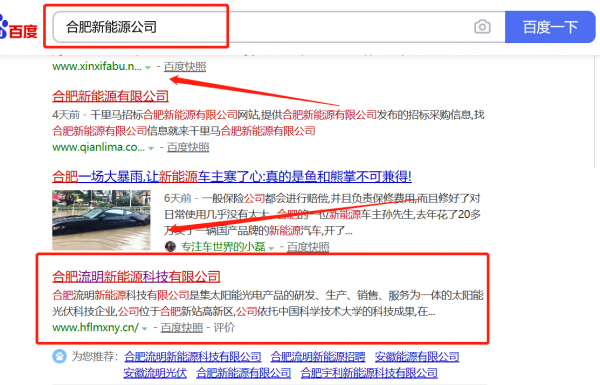Open the 合肥流明新能源科技有限公司 result title
This screenshot has width=600, height=385.
click(136, 276)
